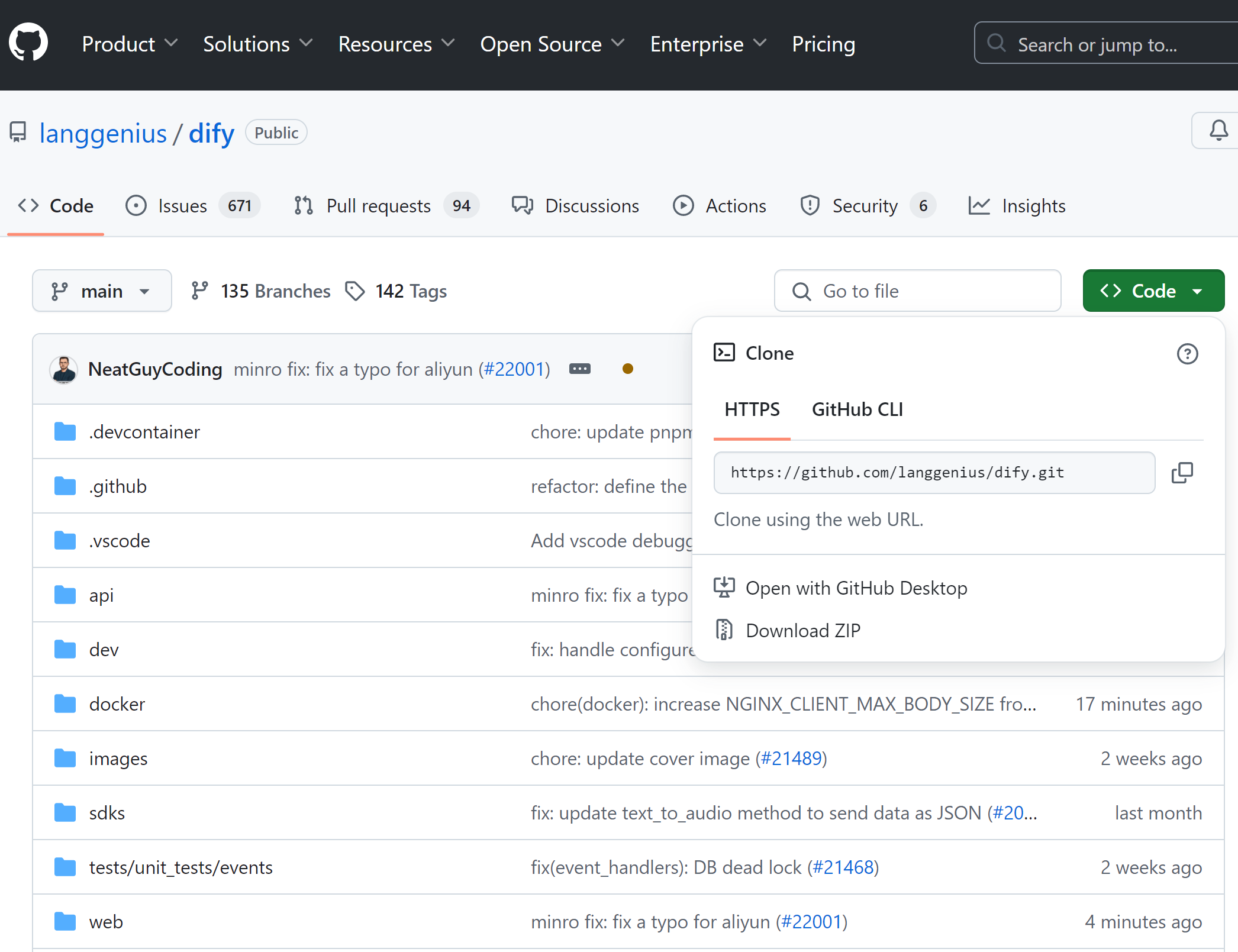
Task: Click the repository icon beside langgenius
Action: point(18,133)
